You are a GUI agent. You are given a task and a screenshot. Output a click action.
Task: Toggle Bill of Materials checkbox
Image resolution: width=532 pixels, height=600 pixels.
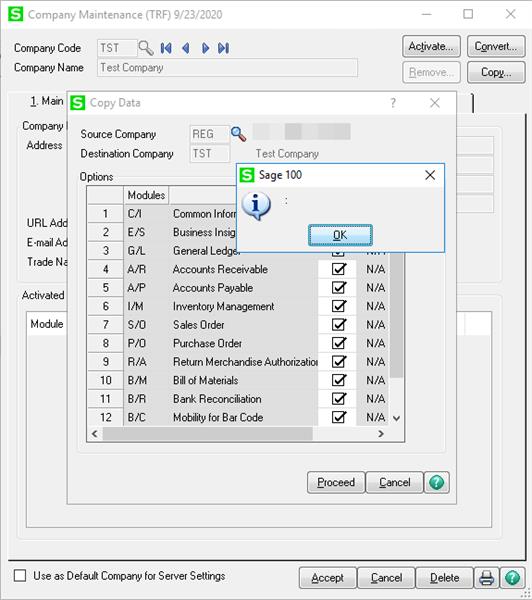(x=339, y=380)
